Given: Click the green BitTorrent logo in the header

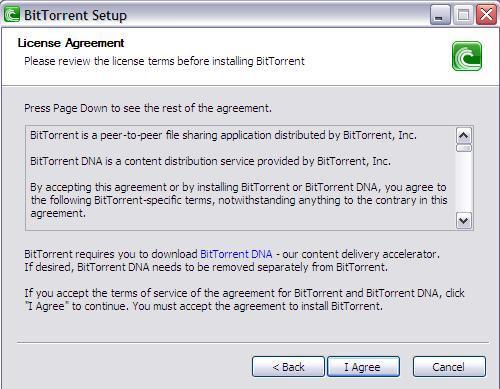Looking at the screenshot, I should pos(467,56).
